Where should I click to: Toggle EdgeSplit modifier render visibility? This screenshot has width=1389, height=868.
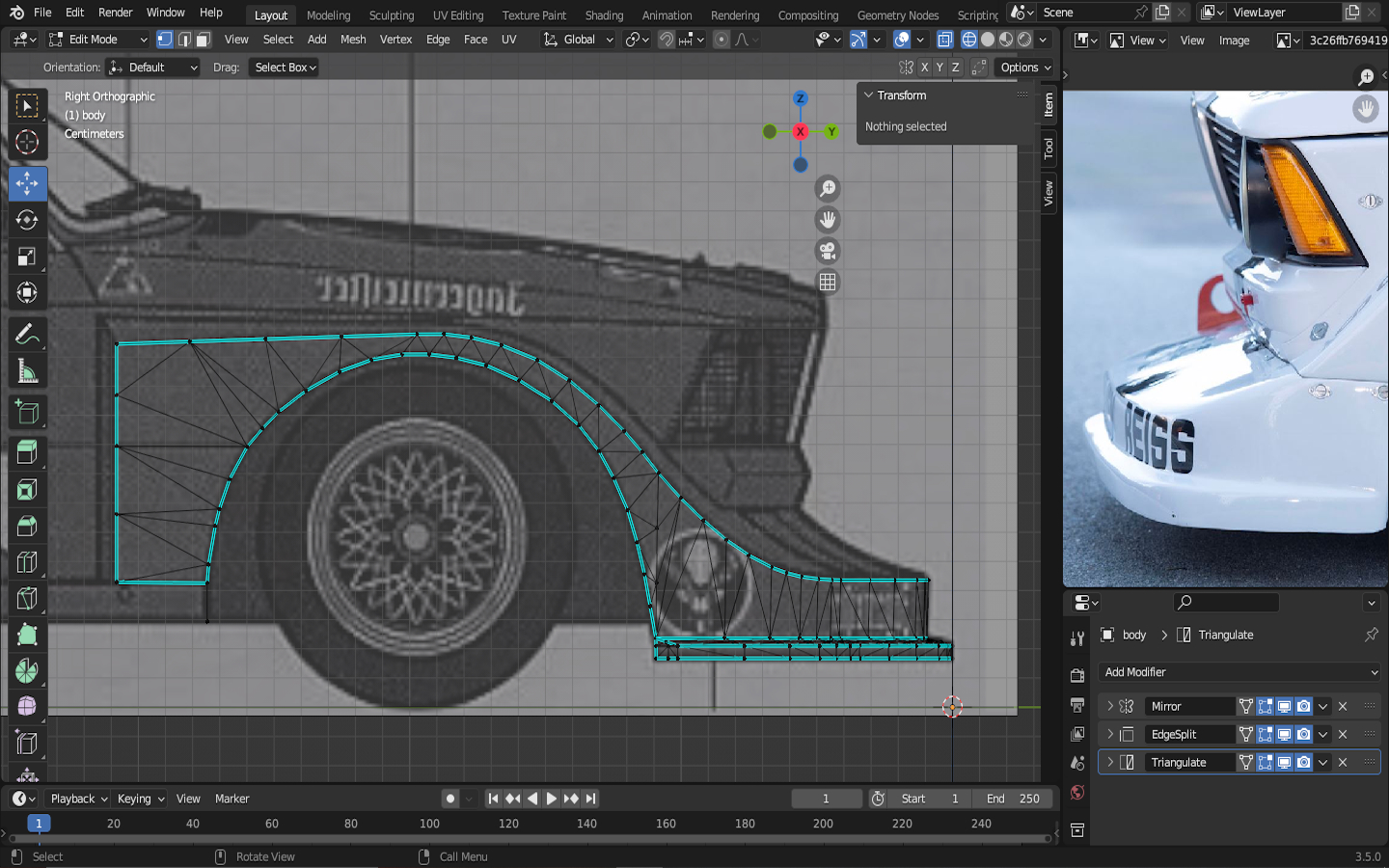point(1303,734)
